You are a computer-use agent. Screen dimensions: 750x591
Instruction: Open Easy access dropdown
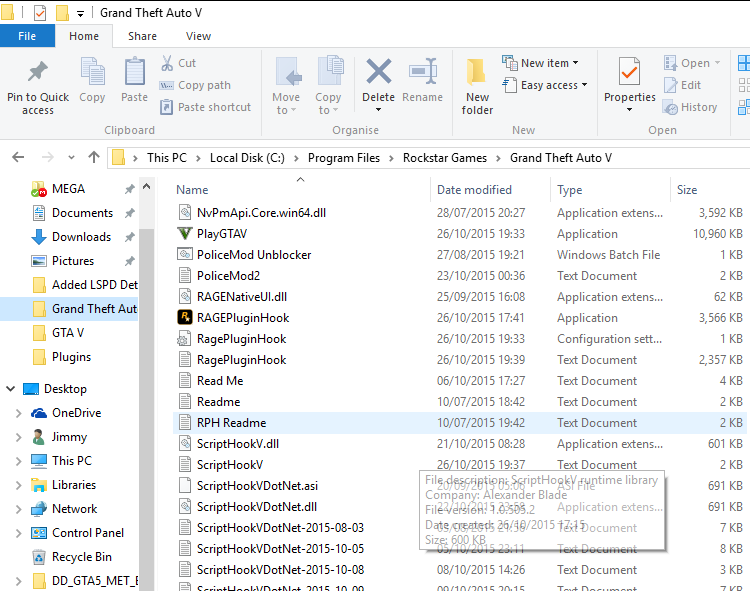click(x=545, y=85)
